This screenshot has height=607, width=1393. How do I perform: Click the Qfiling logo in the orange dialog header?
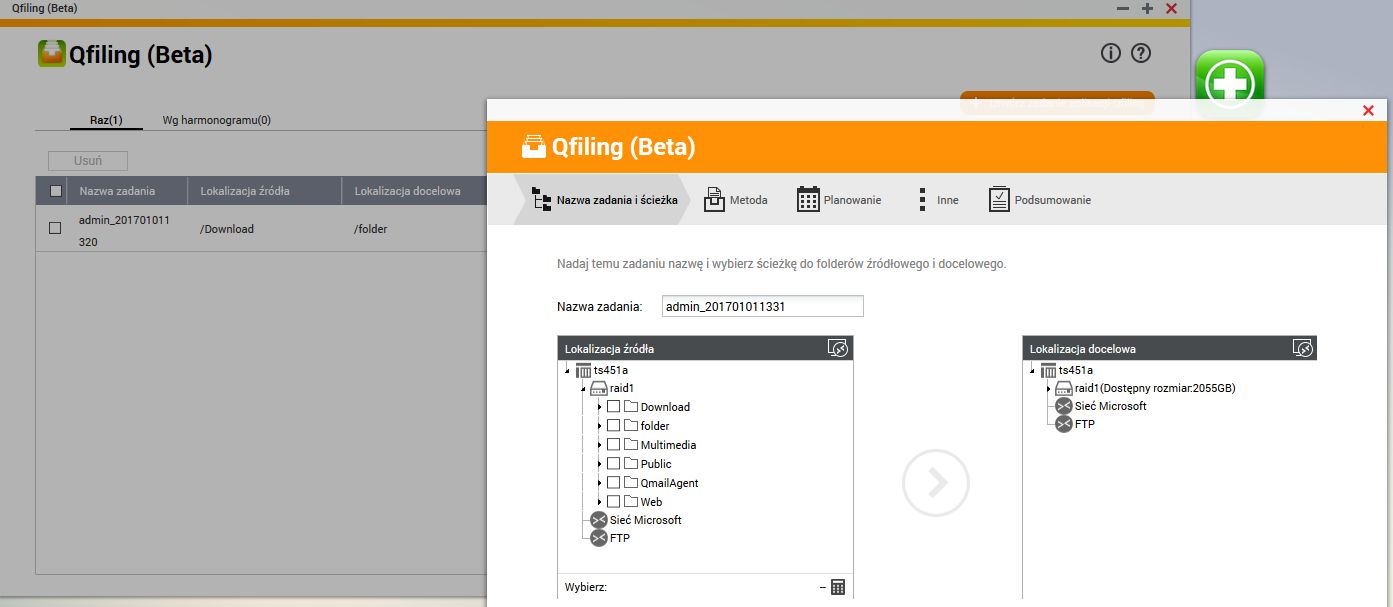(x=534, y=147)
